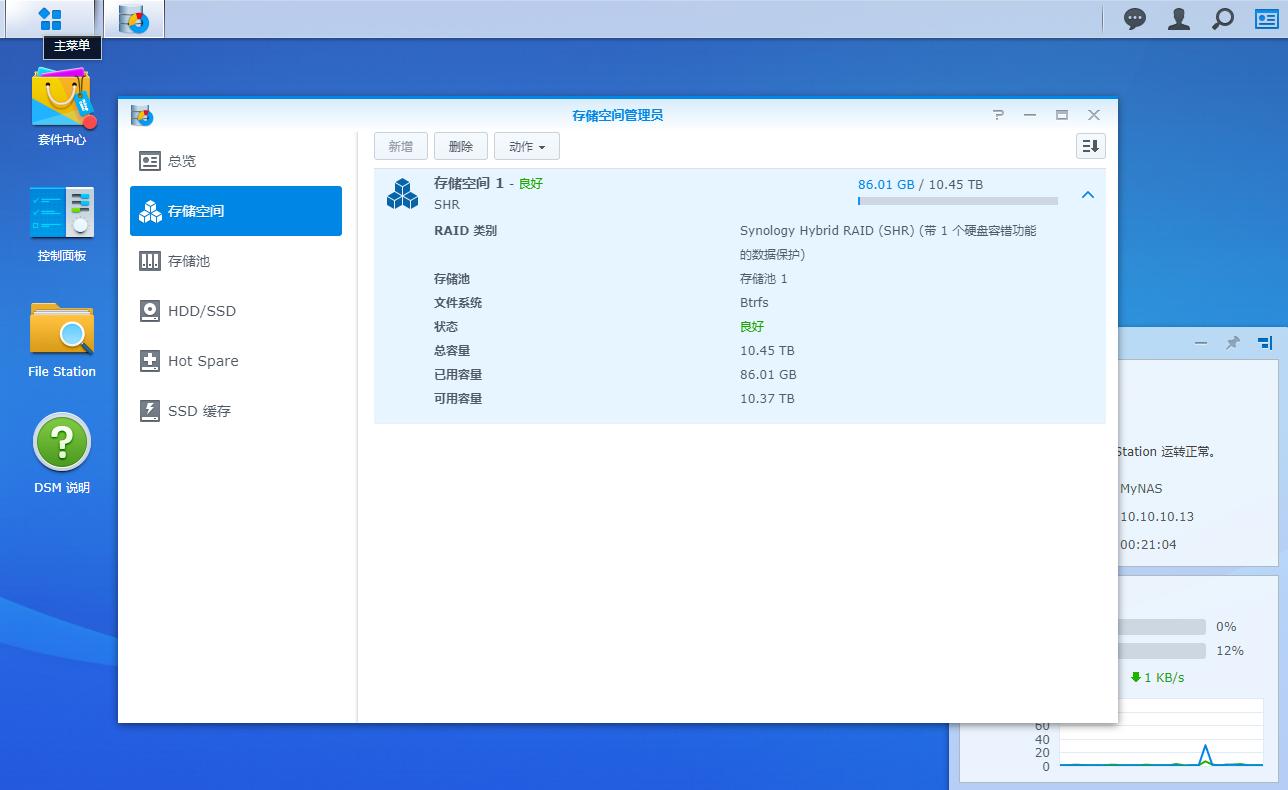Pin the system widget panel

[1233, 343]
